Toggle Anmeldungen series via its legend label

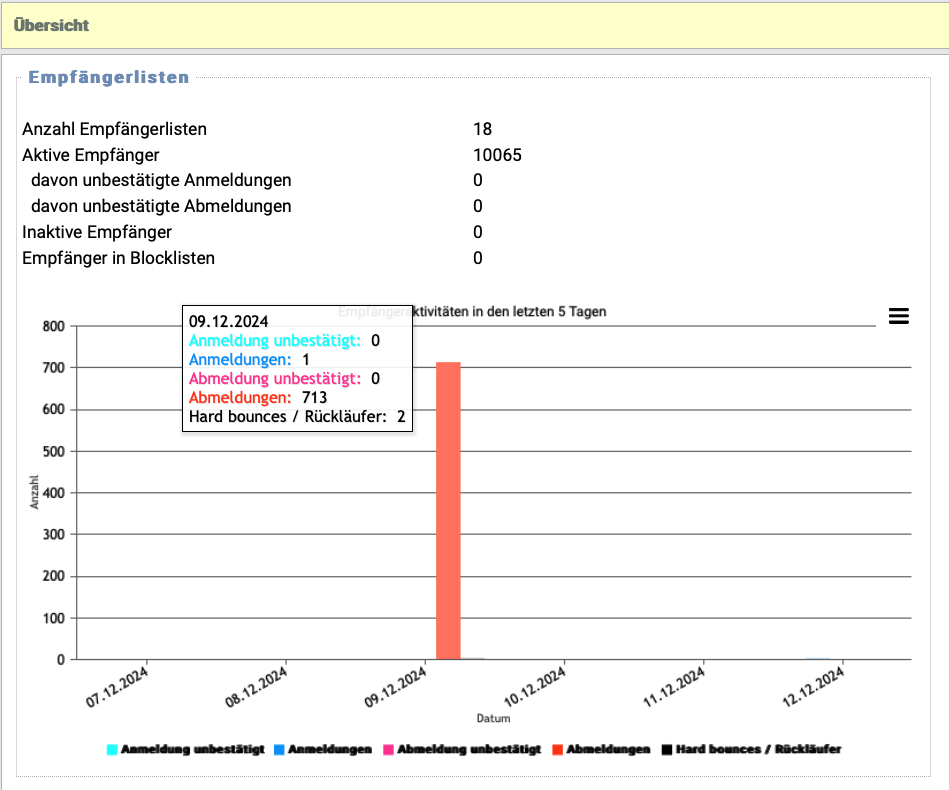(x=329, y=749)
